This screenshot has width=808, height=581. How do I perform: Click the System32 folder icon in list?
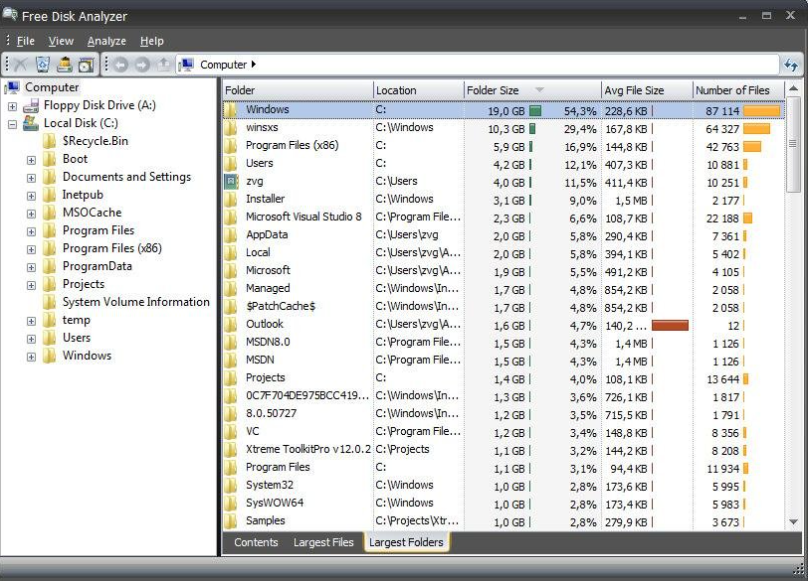click(231, 485)
